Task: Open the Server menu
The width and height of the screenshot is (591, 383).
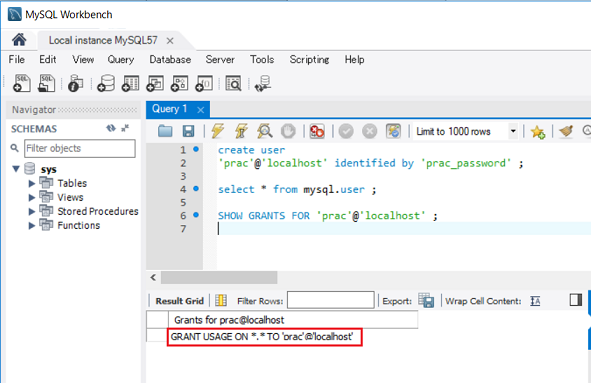Action: pyautogui.click(x=220, y=60)
